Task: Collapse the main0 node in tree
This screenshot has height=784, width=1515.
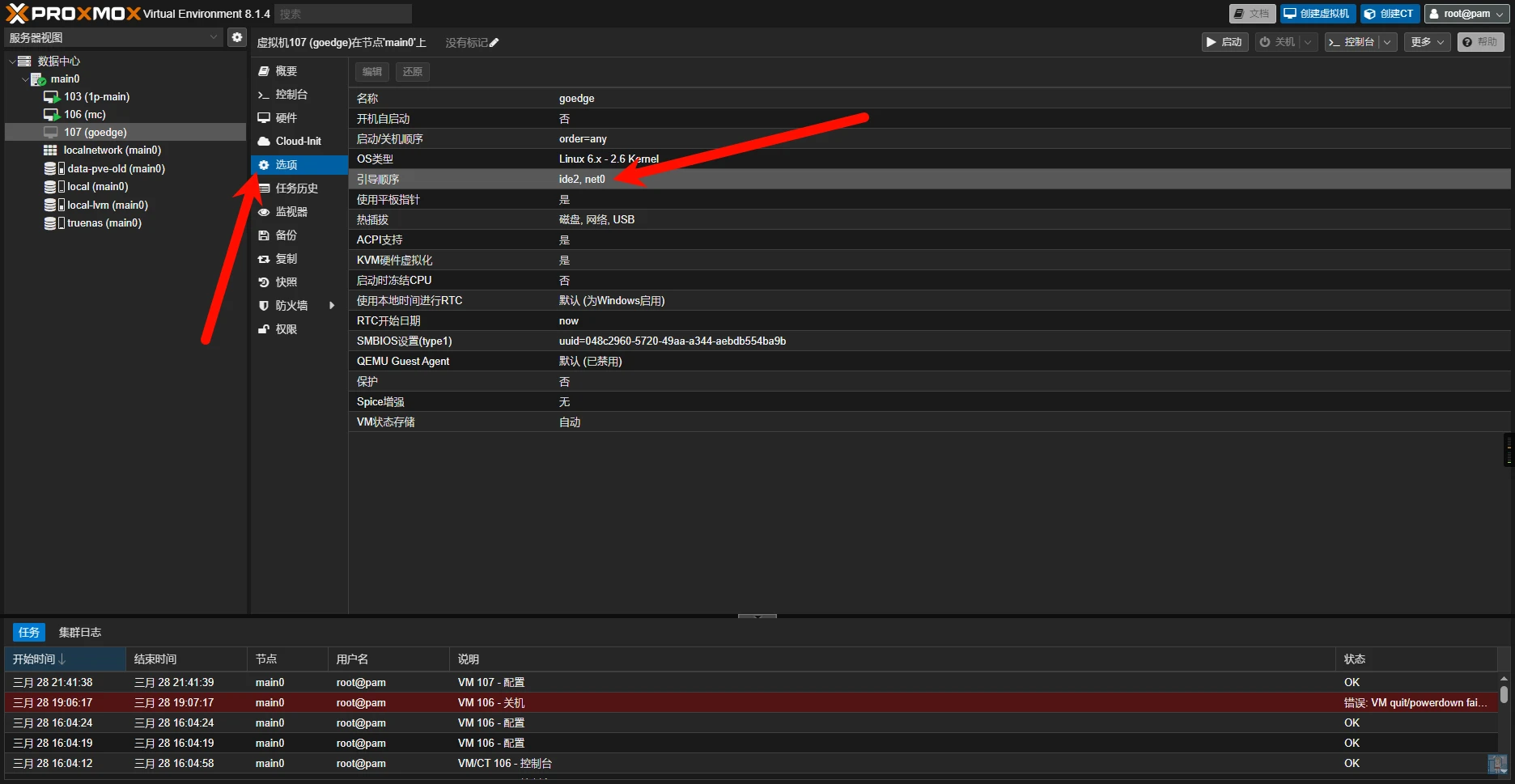Action: [x=25, y=79]
